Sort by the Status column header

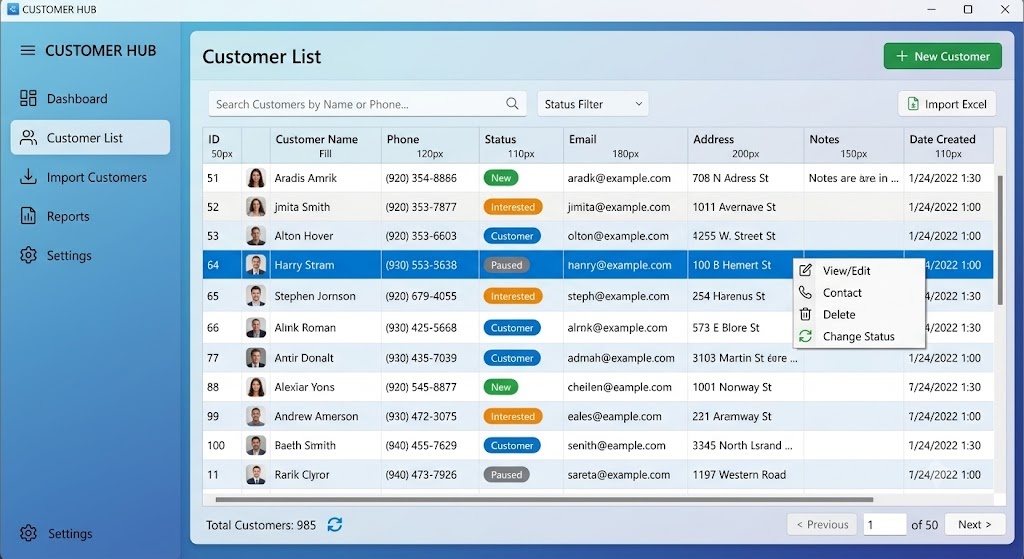(x=521, y=146)
